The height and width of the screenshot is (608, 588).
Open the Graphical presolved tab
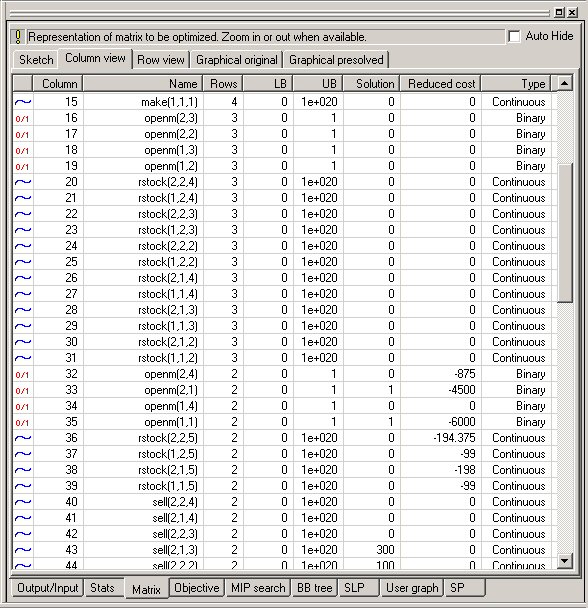pos(336,60)
